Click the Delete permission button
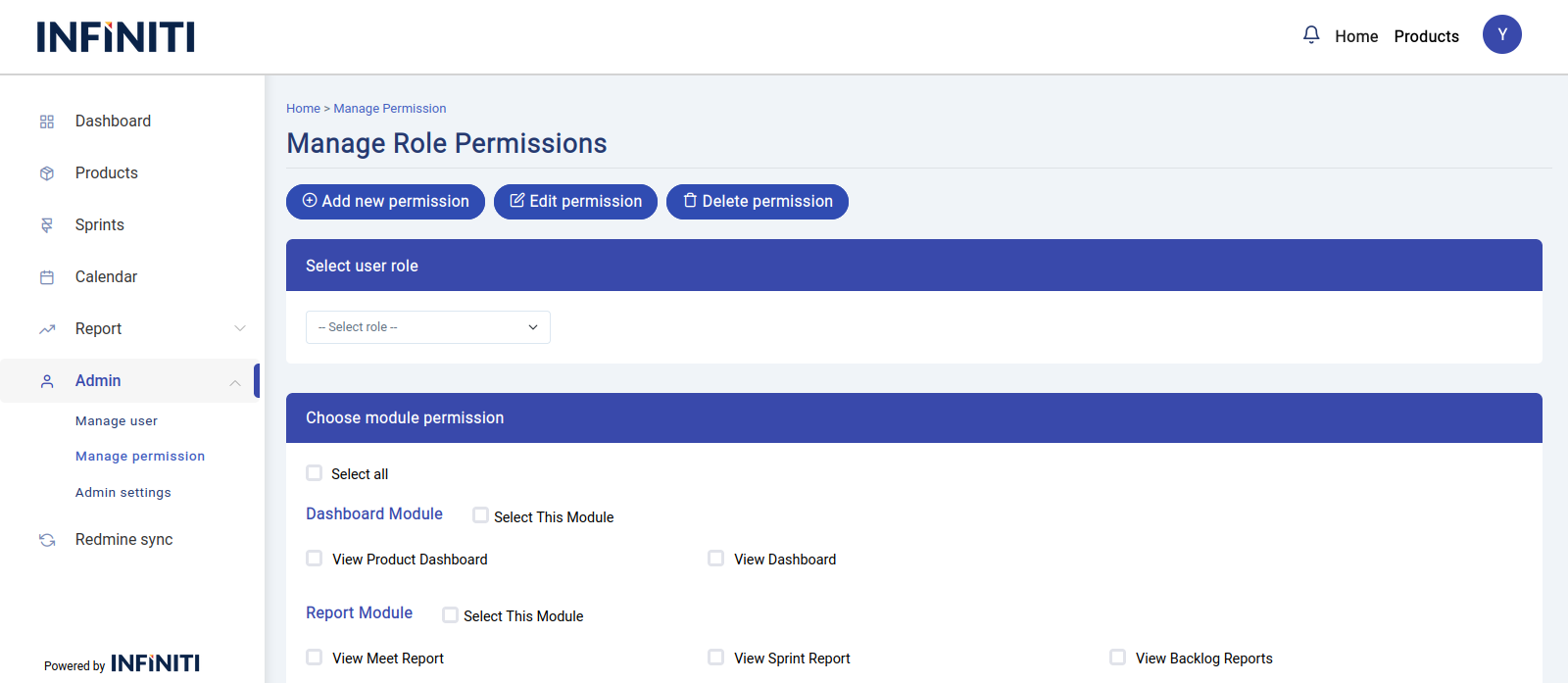Screen dimensions: 1568x683 [758, 202]
